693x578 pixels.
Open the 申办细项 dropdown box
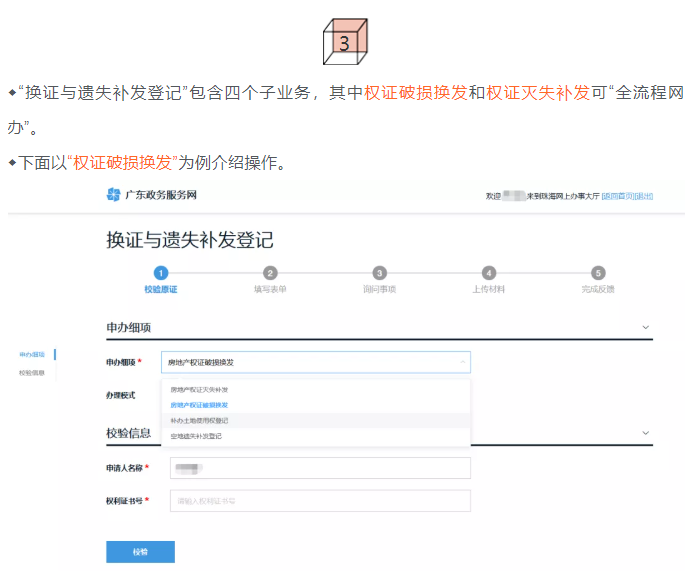[315, 362]
